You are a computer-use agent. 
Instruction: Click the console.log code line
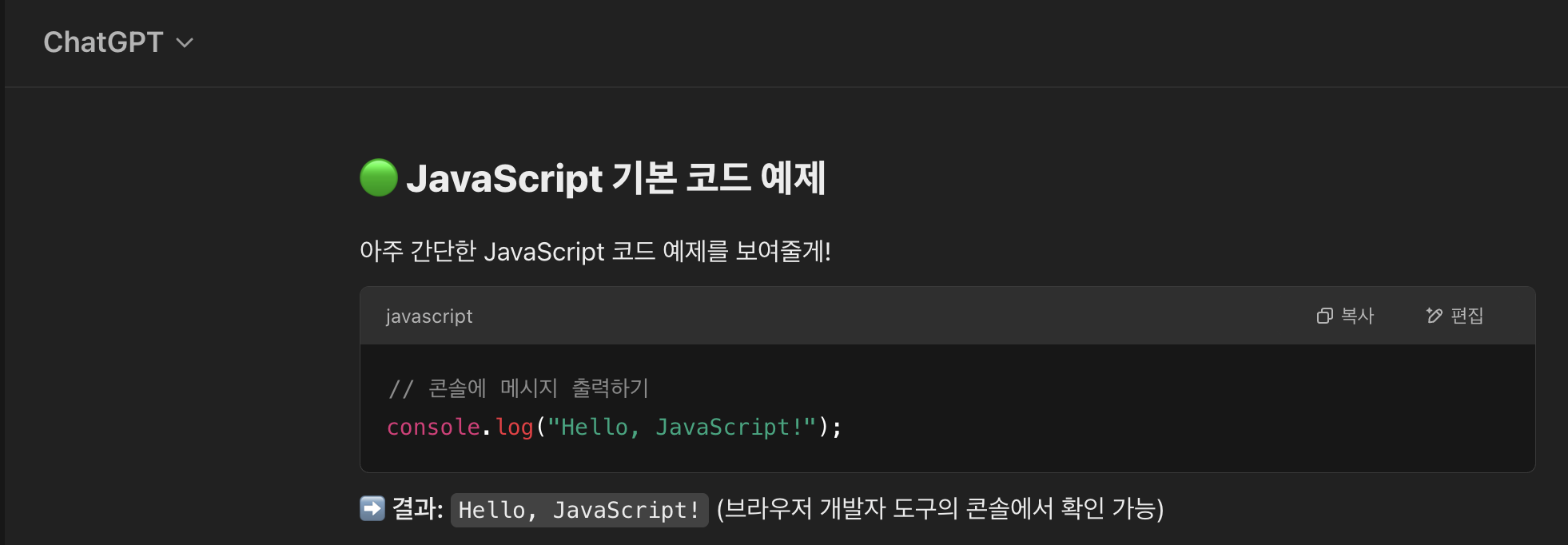tap(615, 428)
